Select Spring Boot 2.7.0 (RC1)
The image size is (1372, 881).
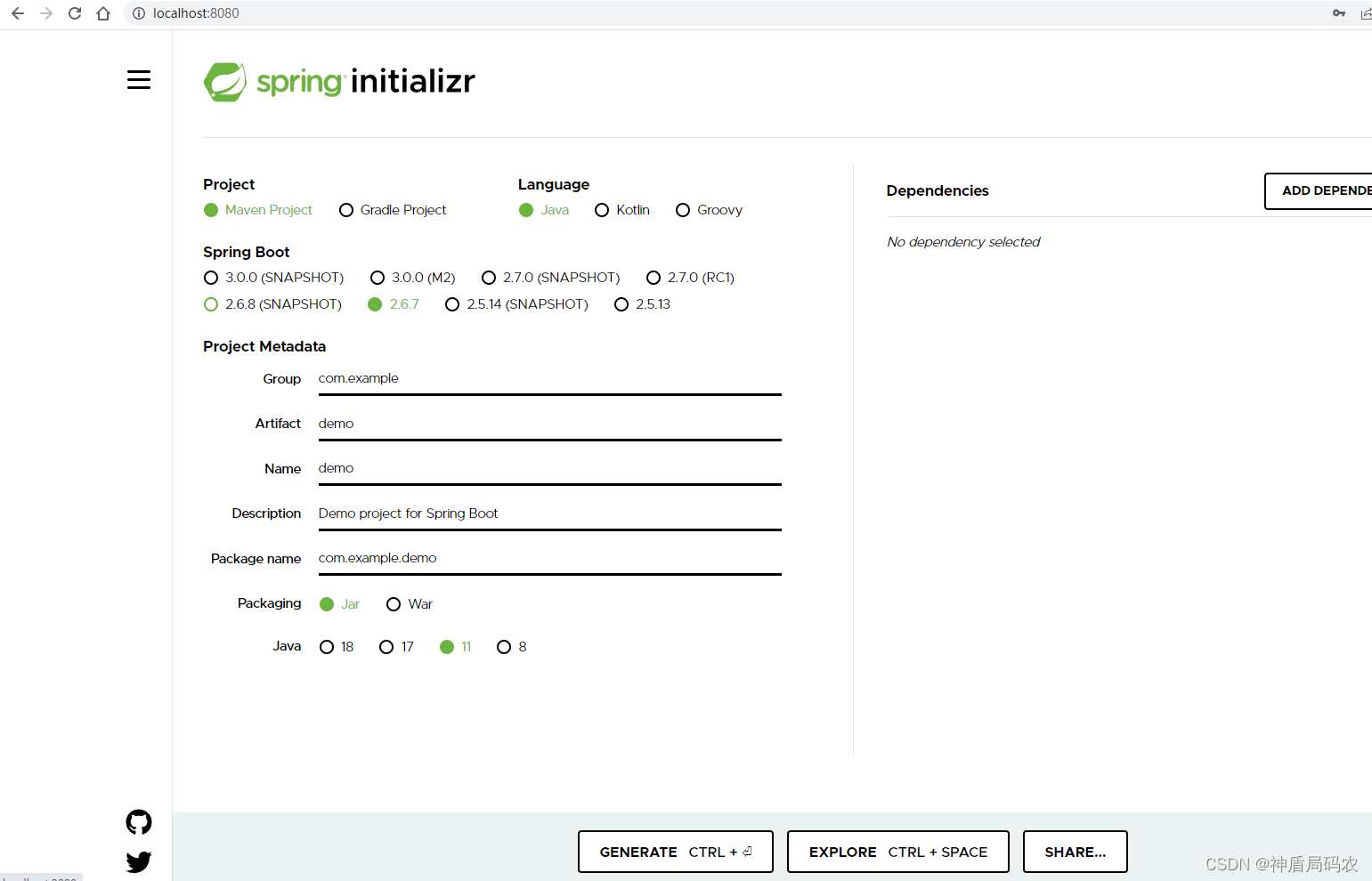690,278
